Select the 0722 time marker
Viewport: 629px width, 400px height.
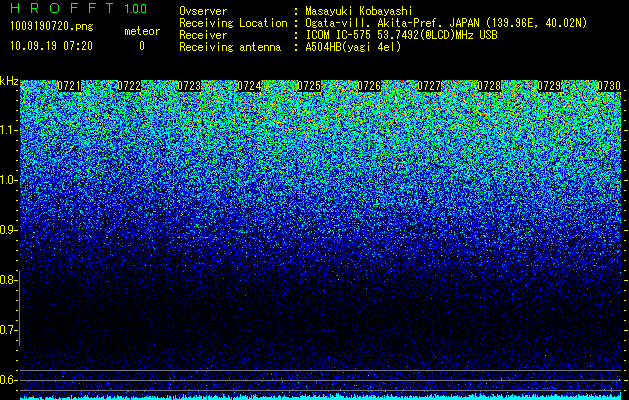129,86
